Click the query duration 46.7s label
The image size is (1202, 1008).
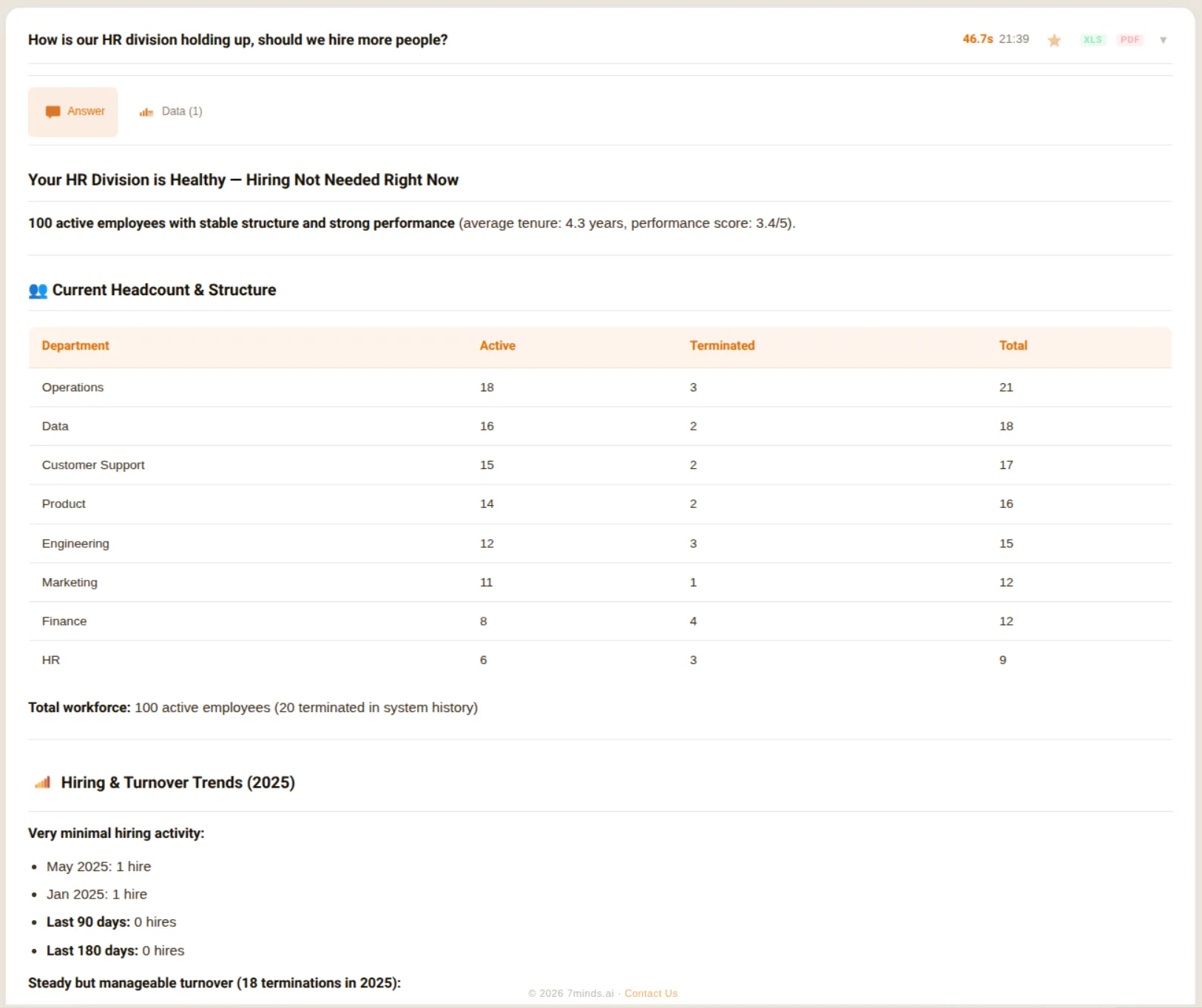pyautogui.click(x=977, y=39)
